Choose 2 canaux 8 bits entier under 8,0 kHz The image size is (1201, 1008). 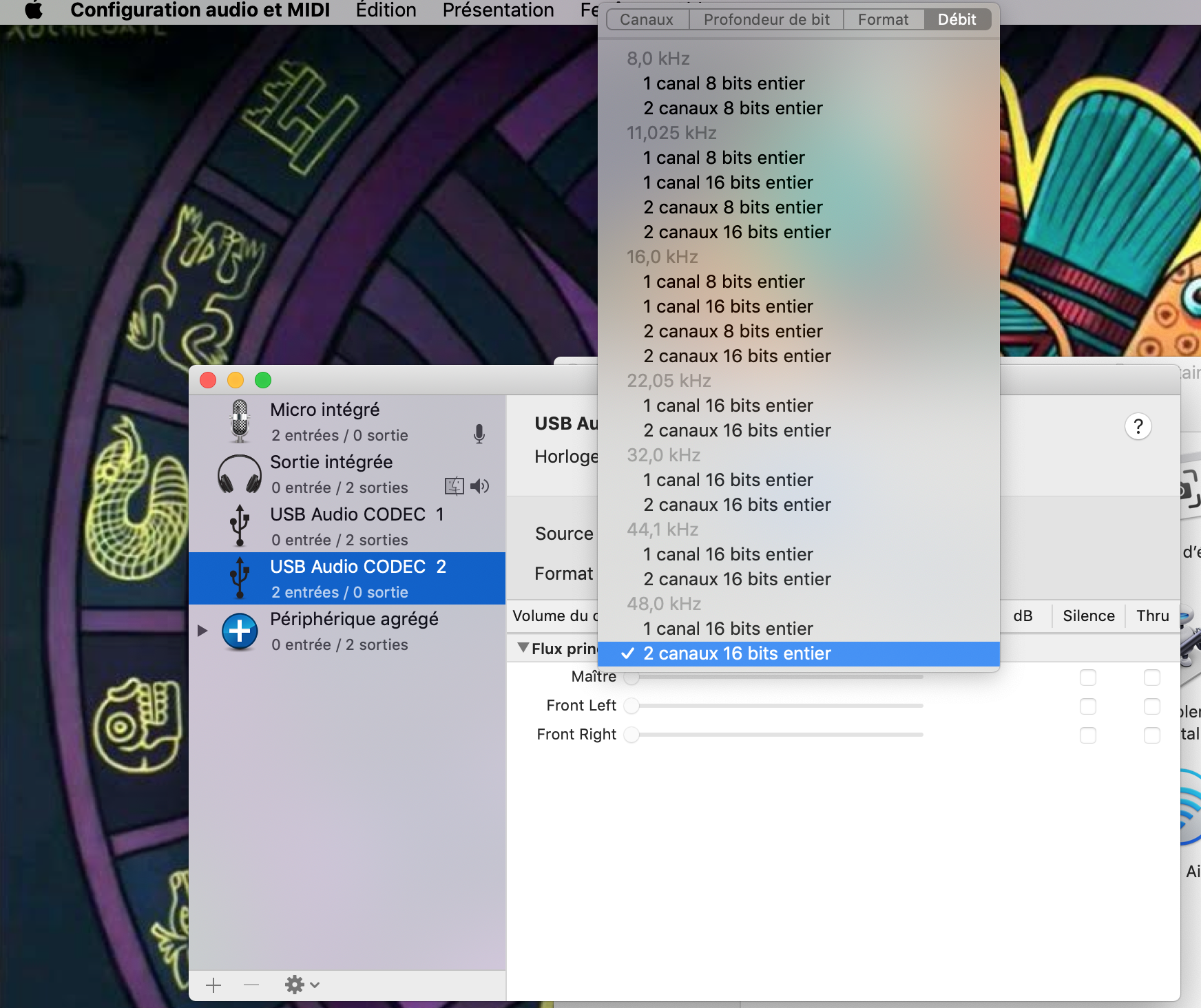[x=799, y=108]
